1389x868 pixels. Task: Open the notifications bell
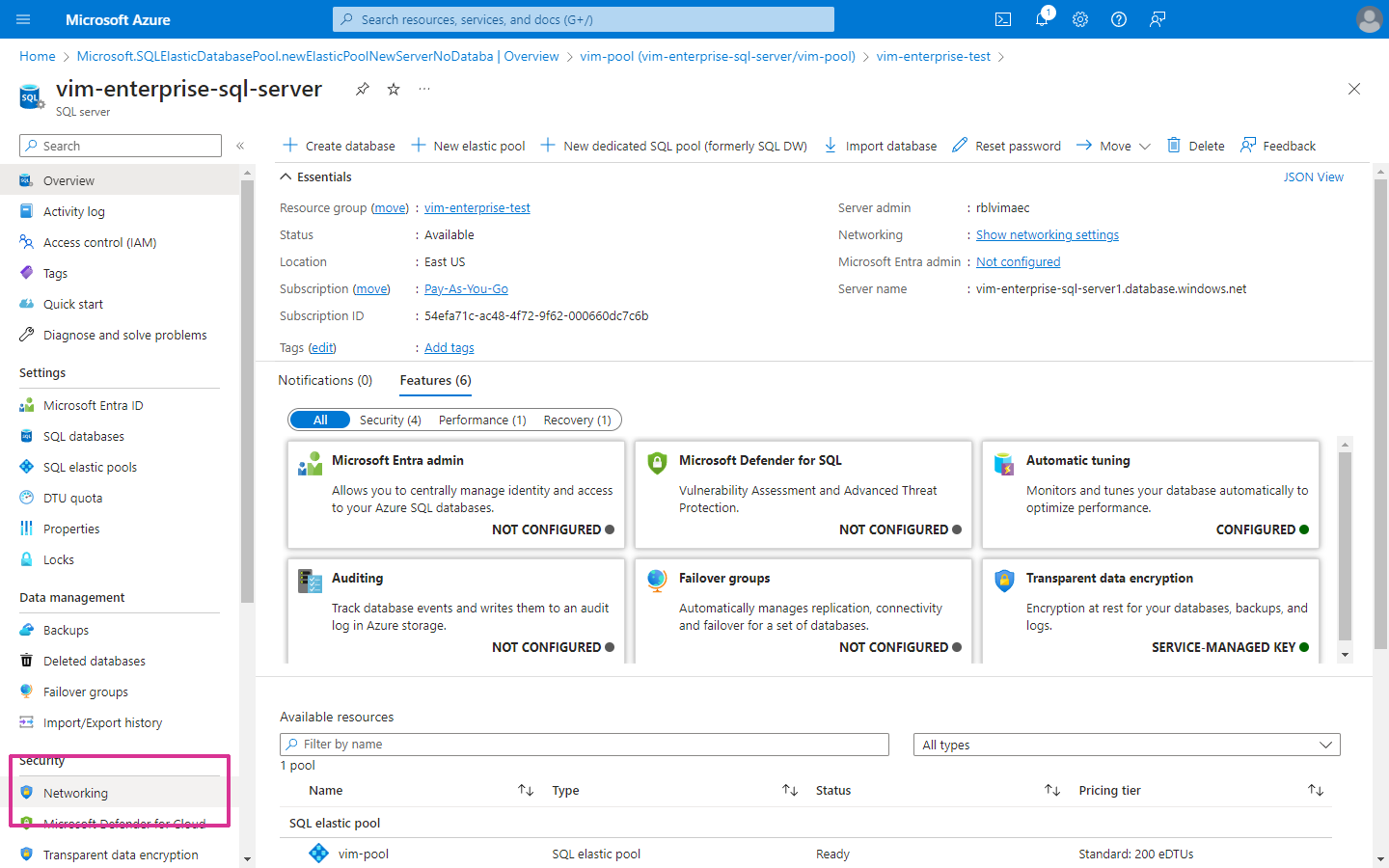[1042, 19]
